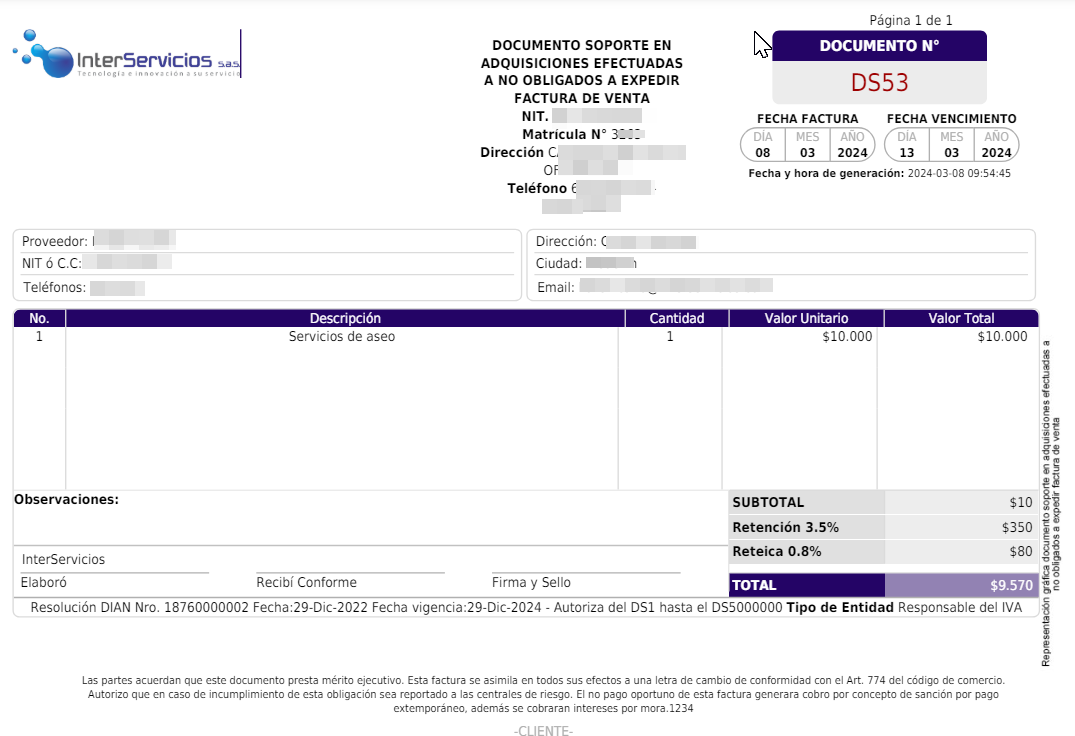
Task: Click the Cantidad column header
Action: [677, 318]
